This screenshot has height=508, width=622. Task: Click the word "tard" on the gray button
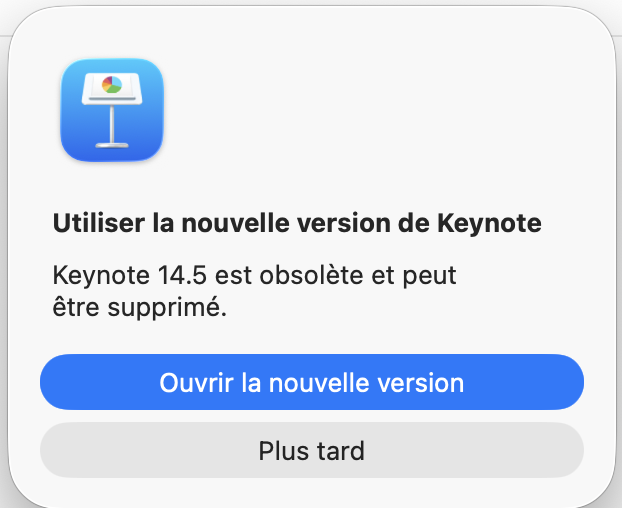click(x=338, y=450)
